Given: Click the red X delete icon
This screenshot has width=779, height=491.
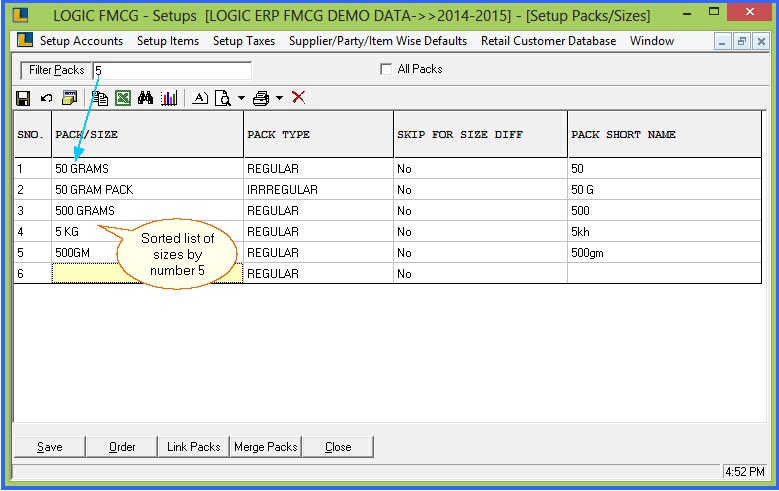Looking at the screenshot, I should click(x=299, y=97).
